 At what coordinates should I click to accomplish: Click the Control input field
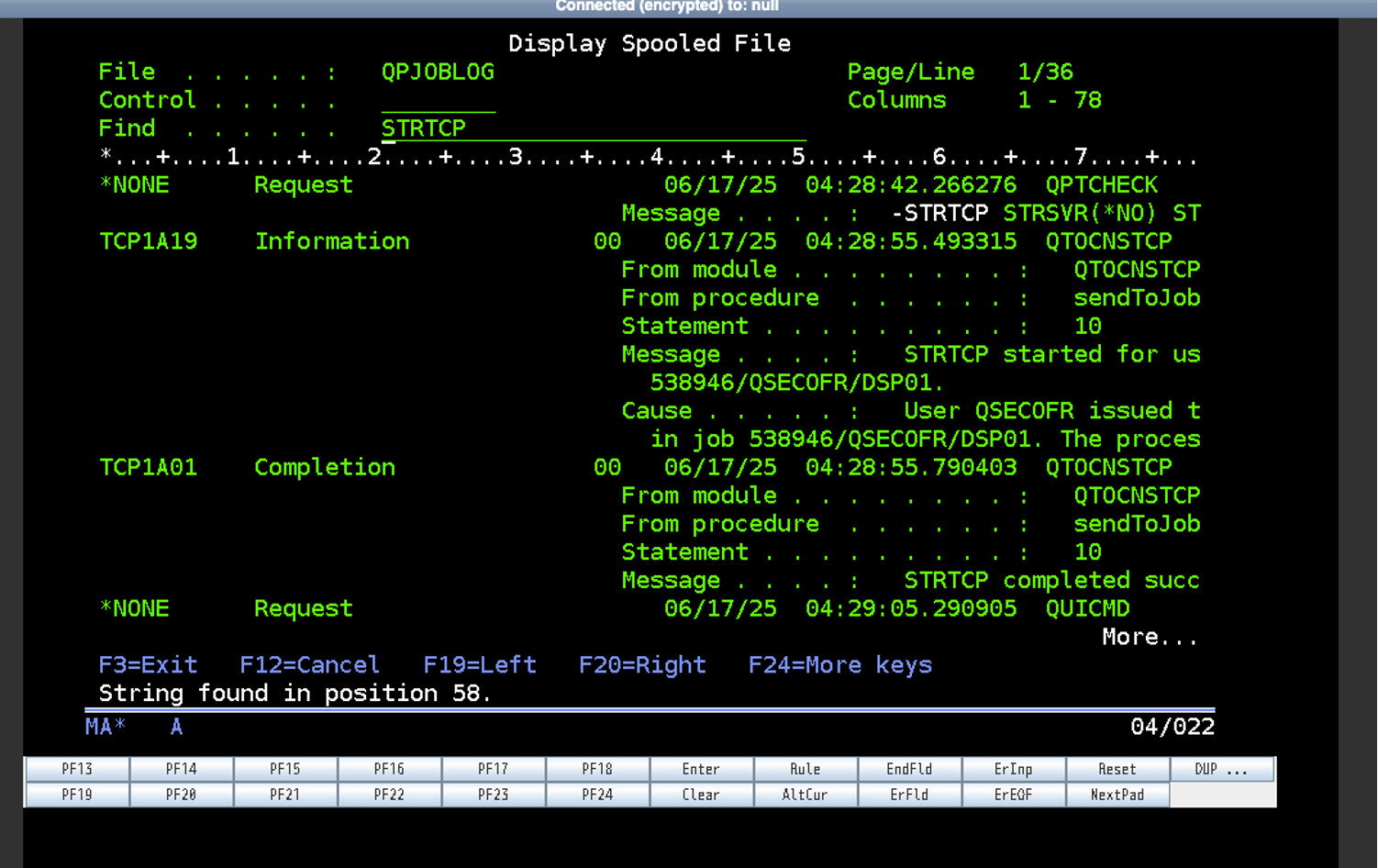coord(438,100)
